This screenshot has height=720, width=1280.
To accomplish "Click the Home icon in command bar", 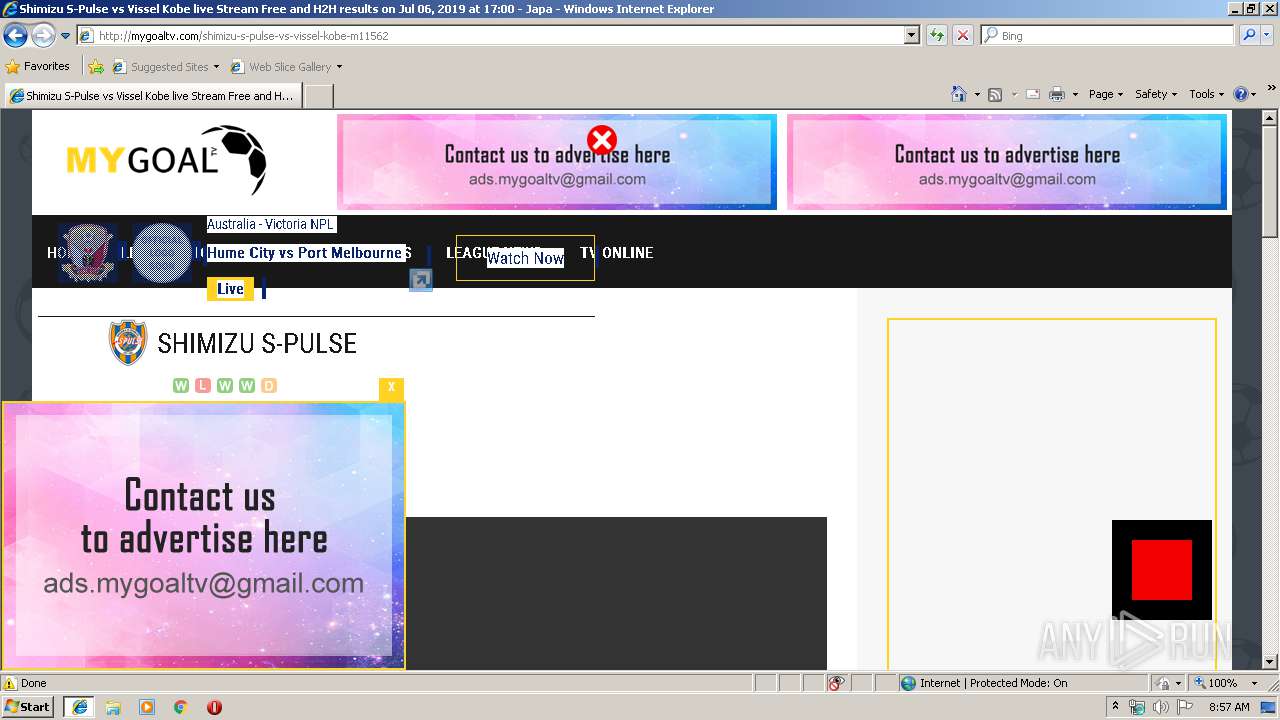I will click(959, 94).
